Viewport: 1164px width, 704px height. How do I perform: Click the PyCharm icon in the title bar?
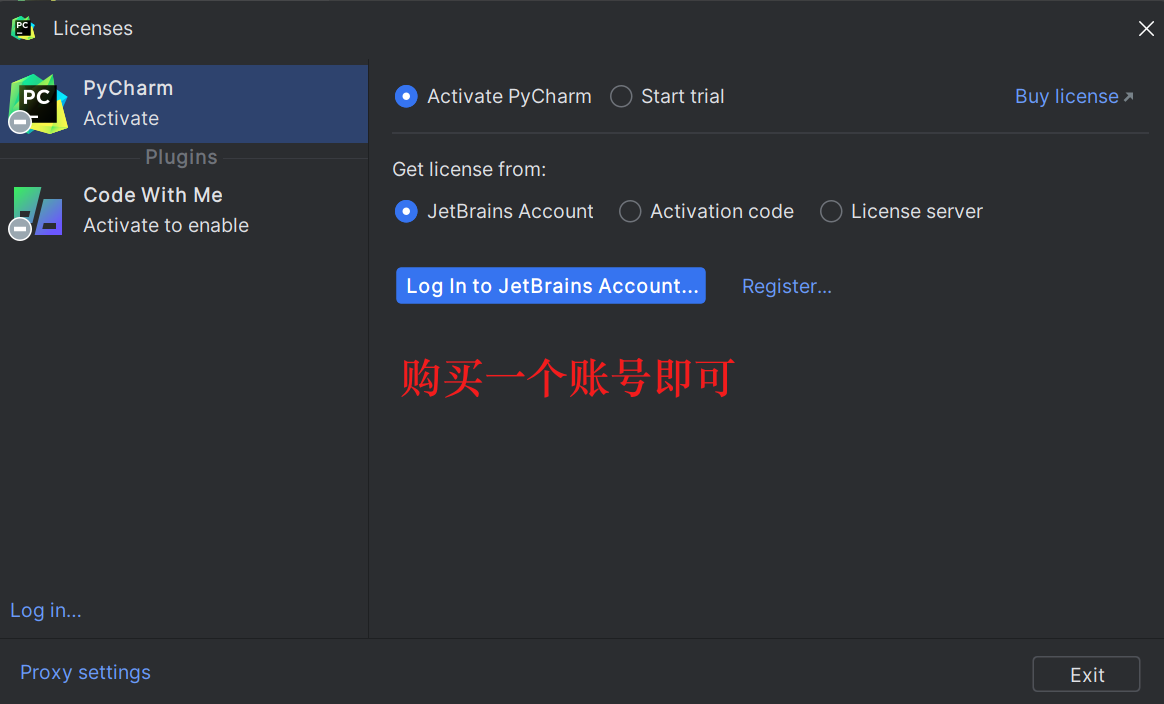(x=23, y=28)
